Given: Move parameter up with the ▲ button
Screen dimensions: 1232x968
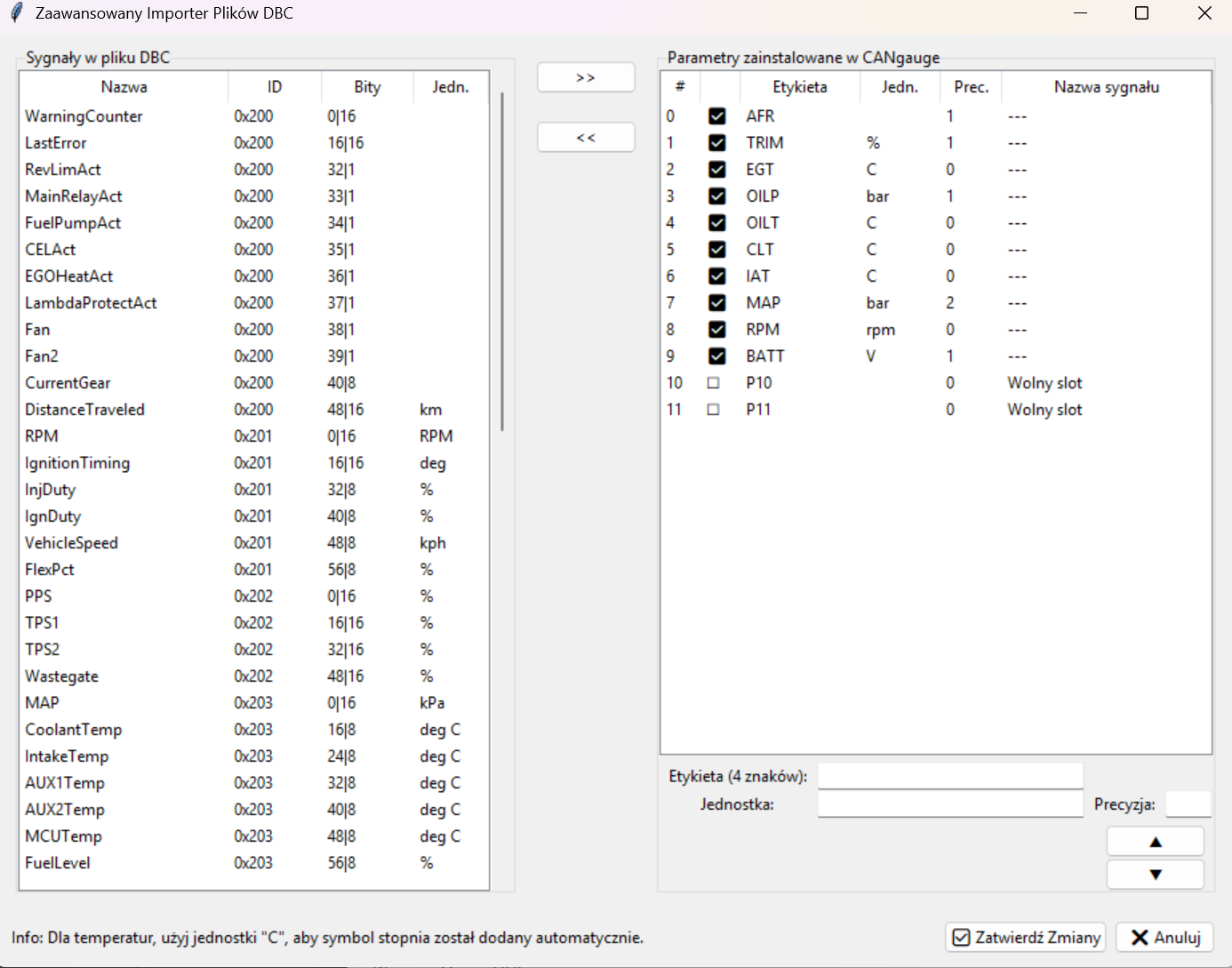Looking at the screenshot, I should coord(1156,842).
